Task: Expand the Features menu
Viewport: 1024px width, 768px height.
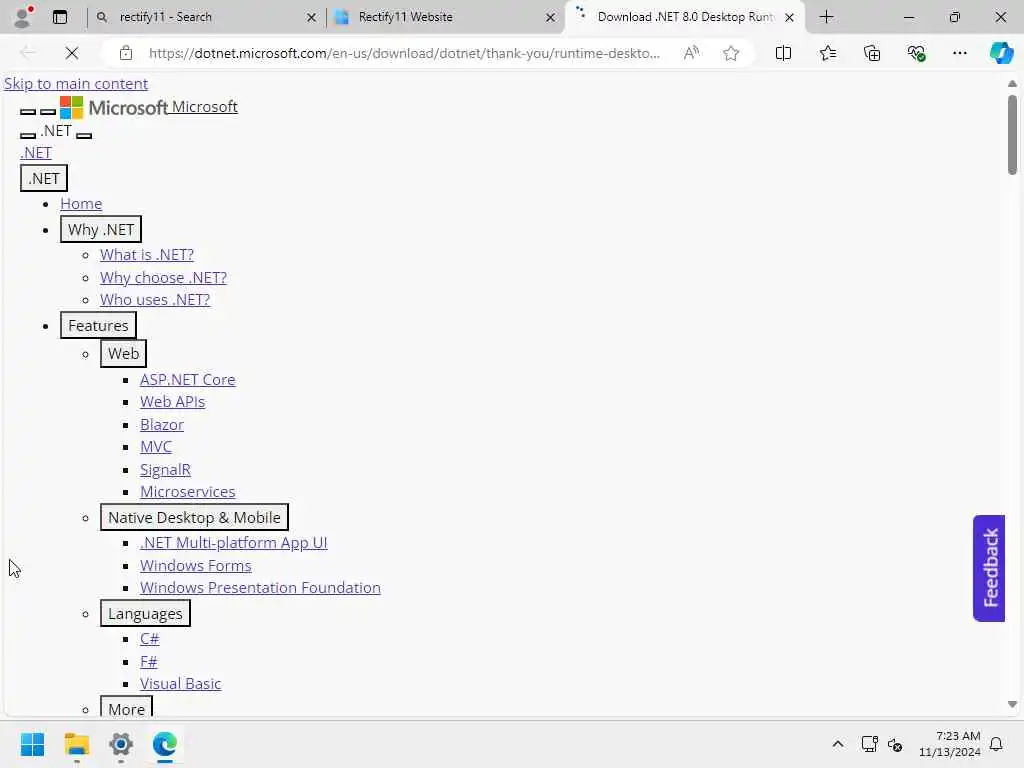Action: coord(98,325)
